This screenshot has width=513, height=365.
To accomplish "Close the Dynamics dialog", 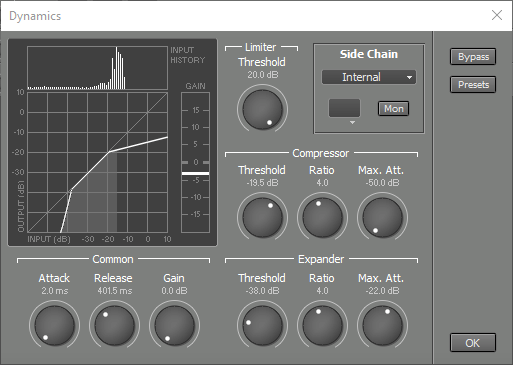I will point(497,15).
